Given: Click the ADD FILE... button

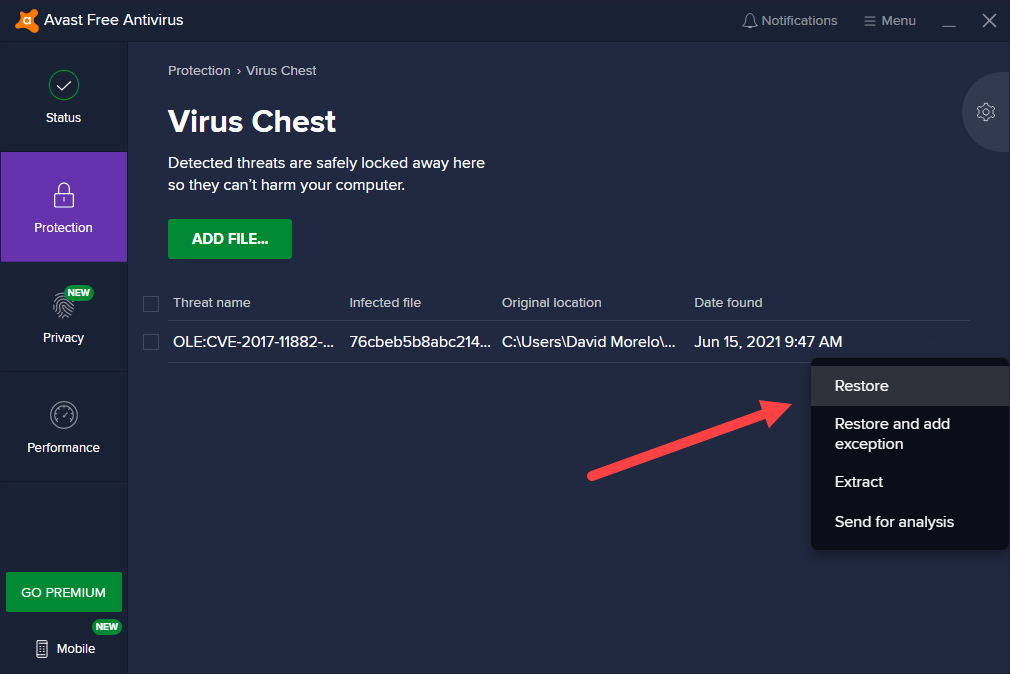Looking at the screenshot, I should click(230, 239).
